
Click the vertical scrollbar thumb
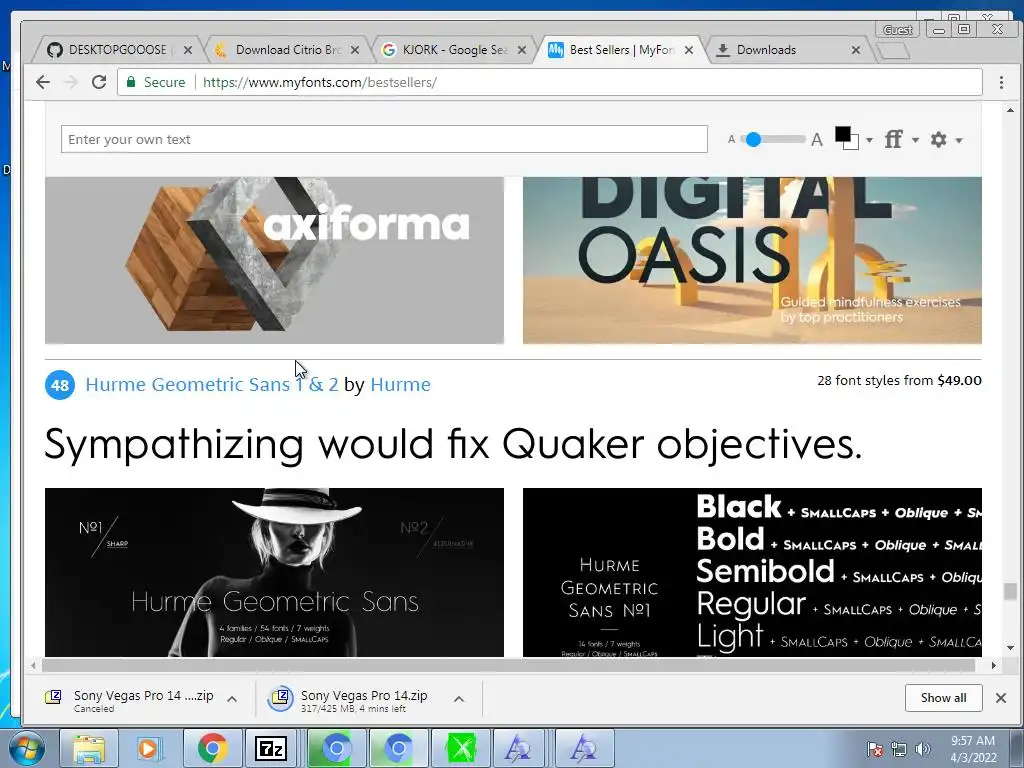(1010, 591)
